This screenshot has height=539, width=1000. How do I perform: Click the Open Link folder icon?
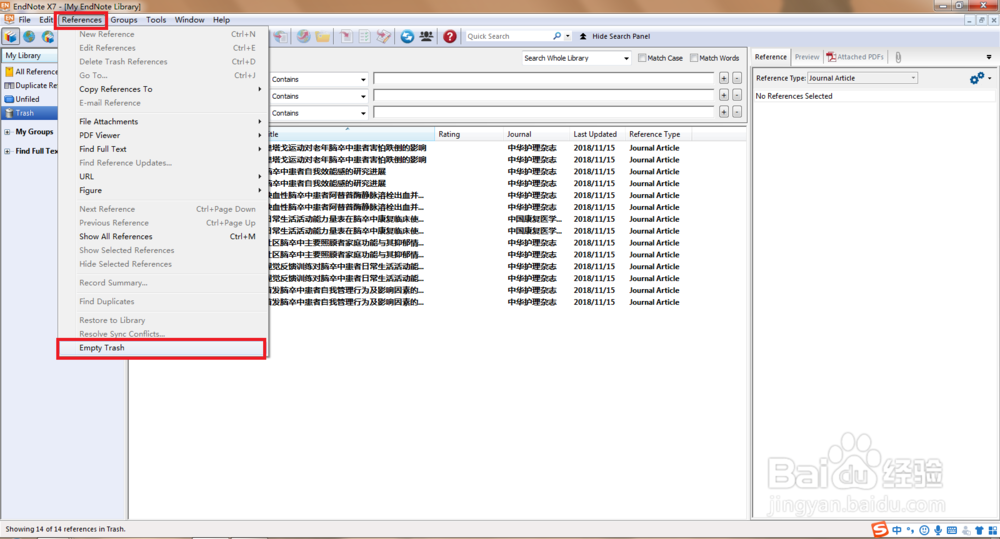coord(323,36)
